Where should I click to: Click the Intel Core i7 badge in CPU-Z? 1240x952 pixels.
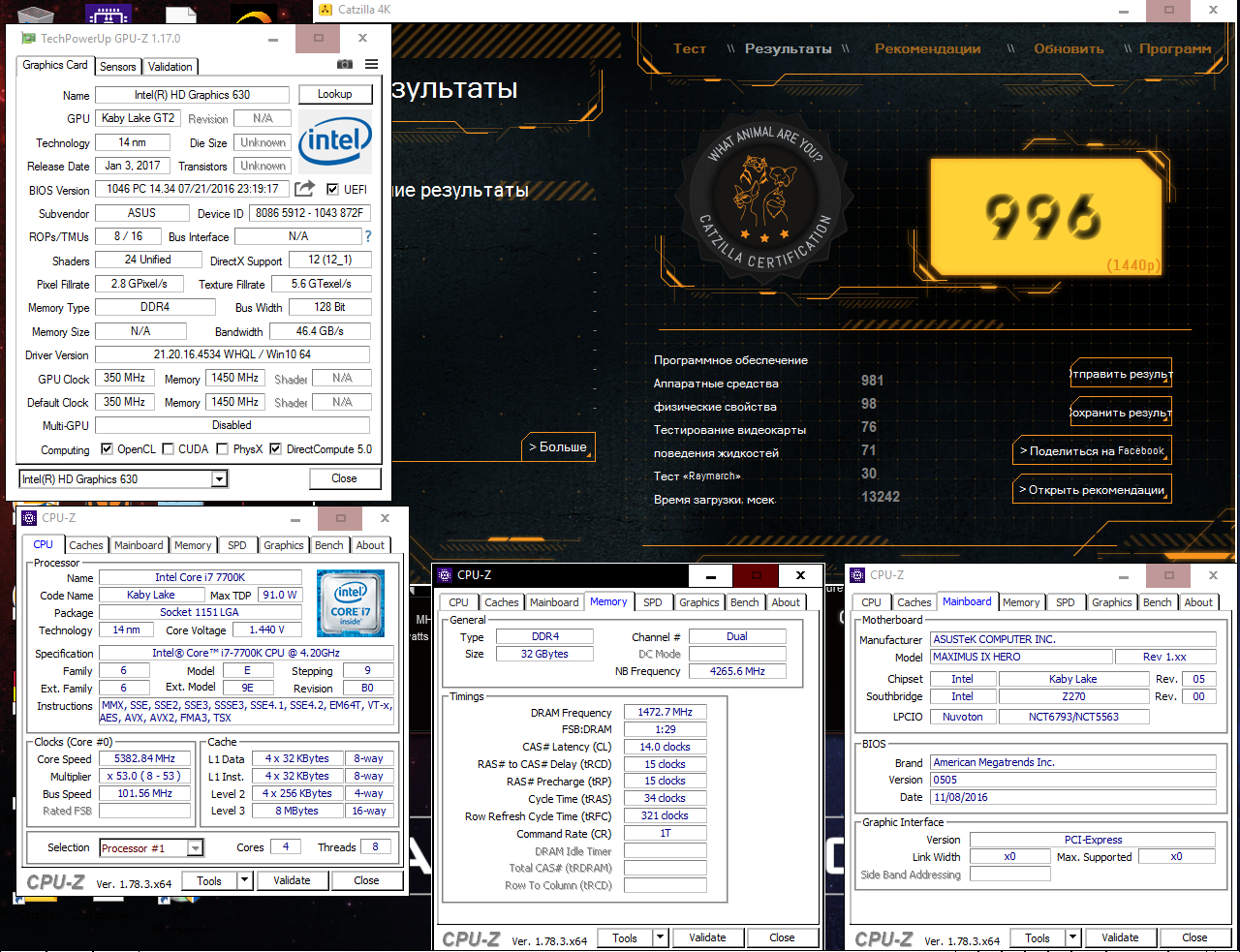pyautogui.click(x=351, y=602)
